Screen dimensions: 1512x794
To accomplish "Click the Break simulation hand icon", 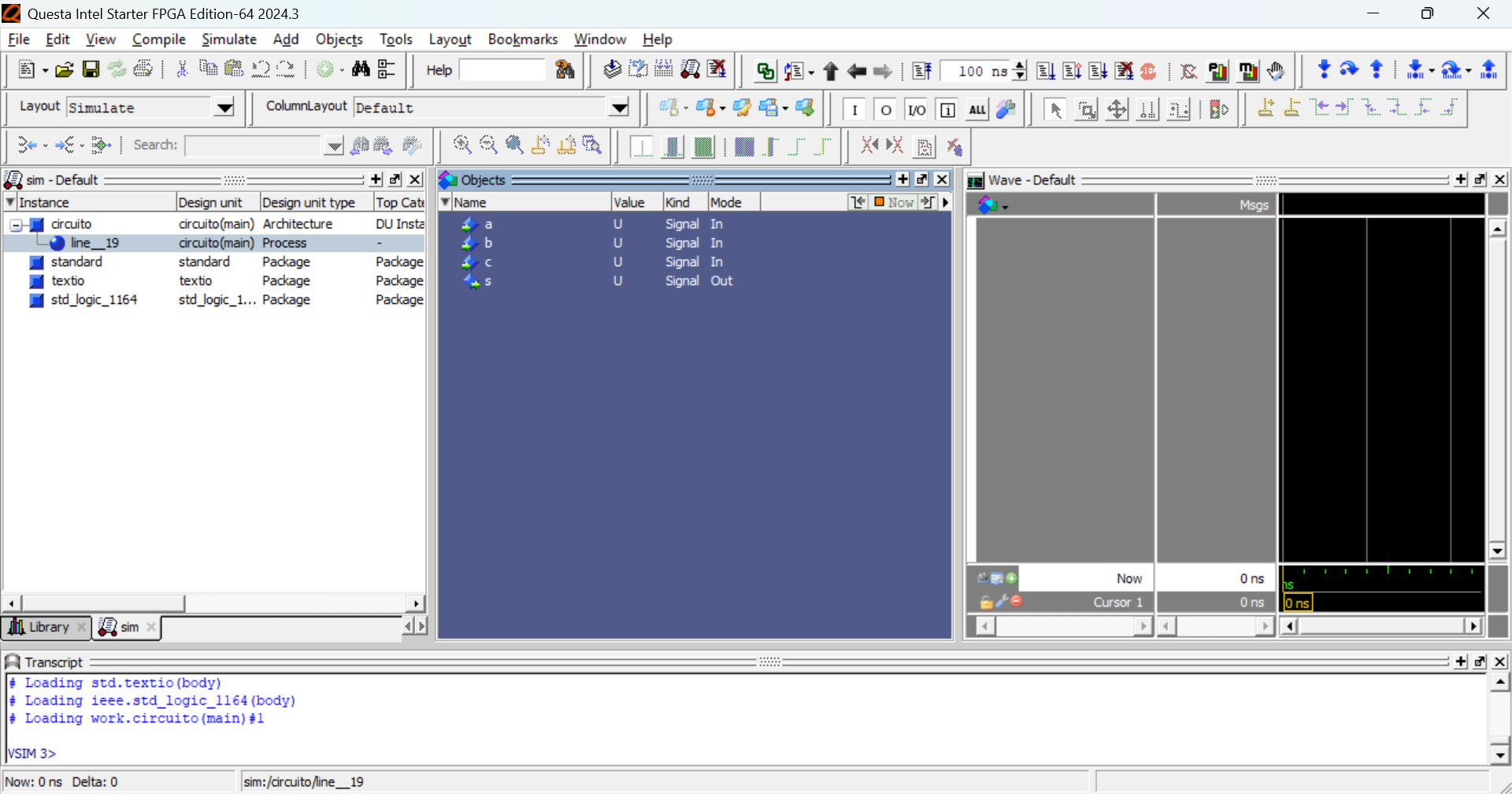I will pos(1276,71).
